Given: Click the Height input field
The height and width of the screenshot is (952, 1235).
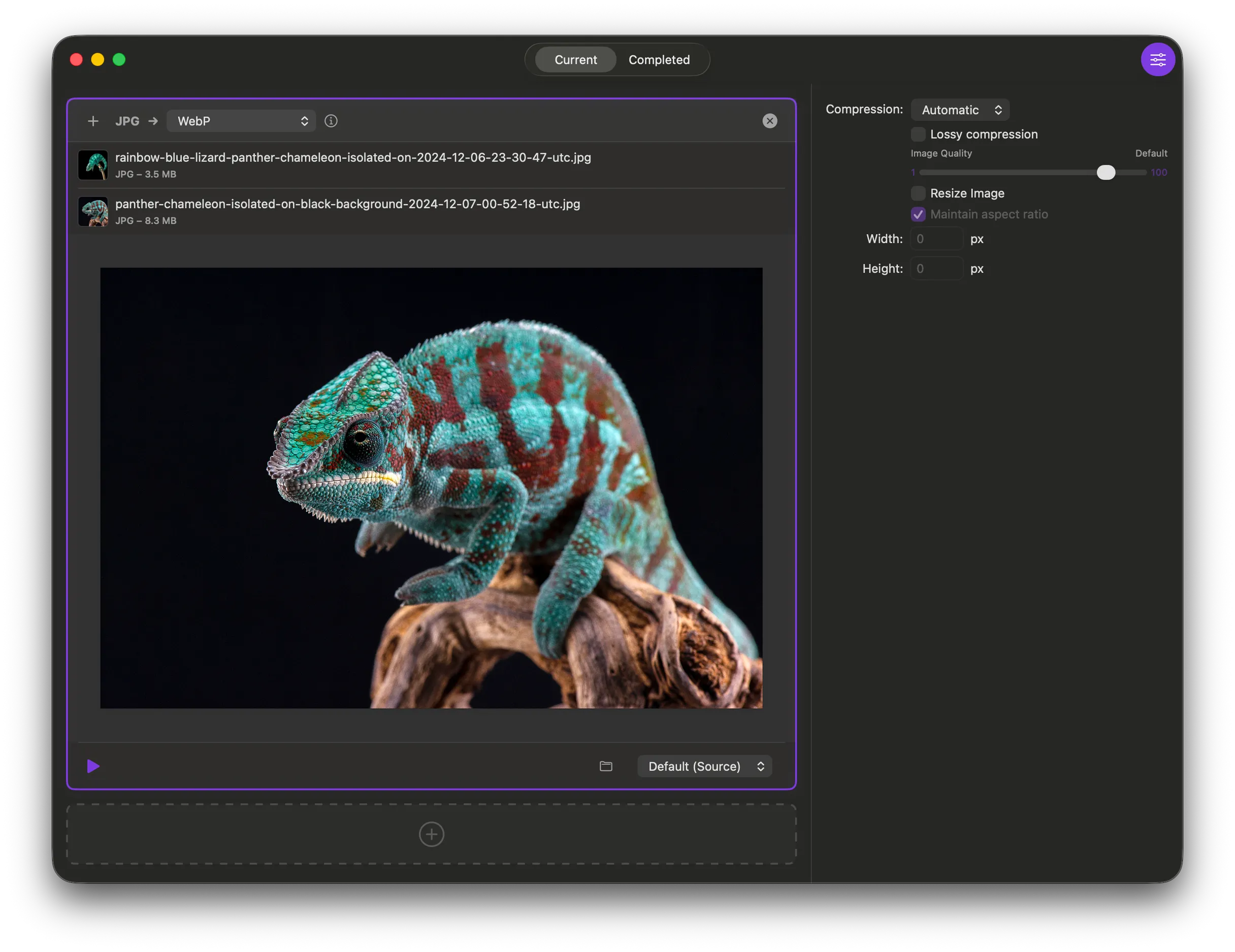Looking at the screenshot, I should (x=936, y=268).
